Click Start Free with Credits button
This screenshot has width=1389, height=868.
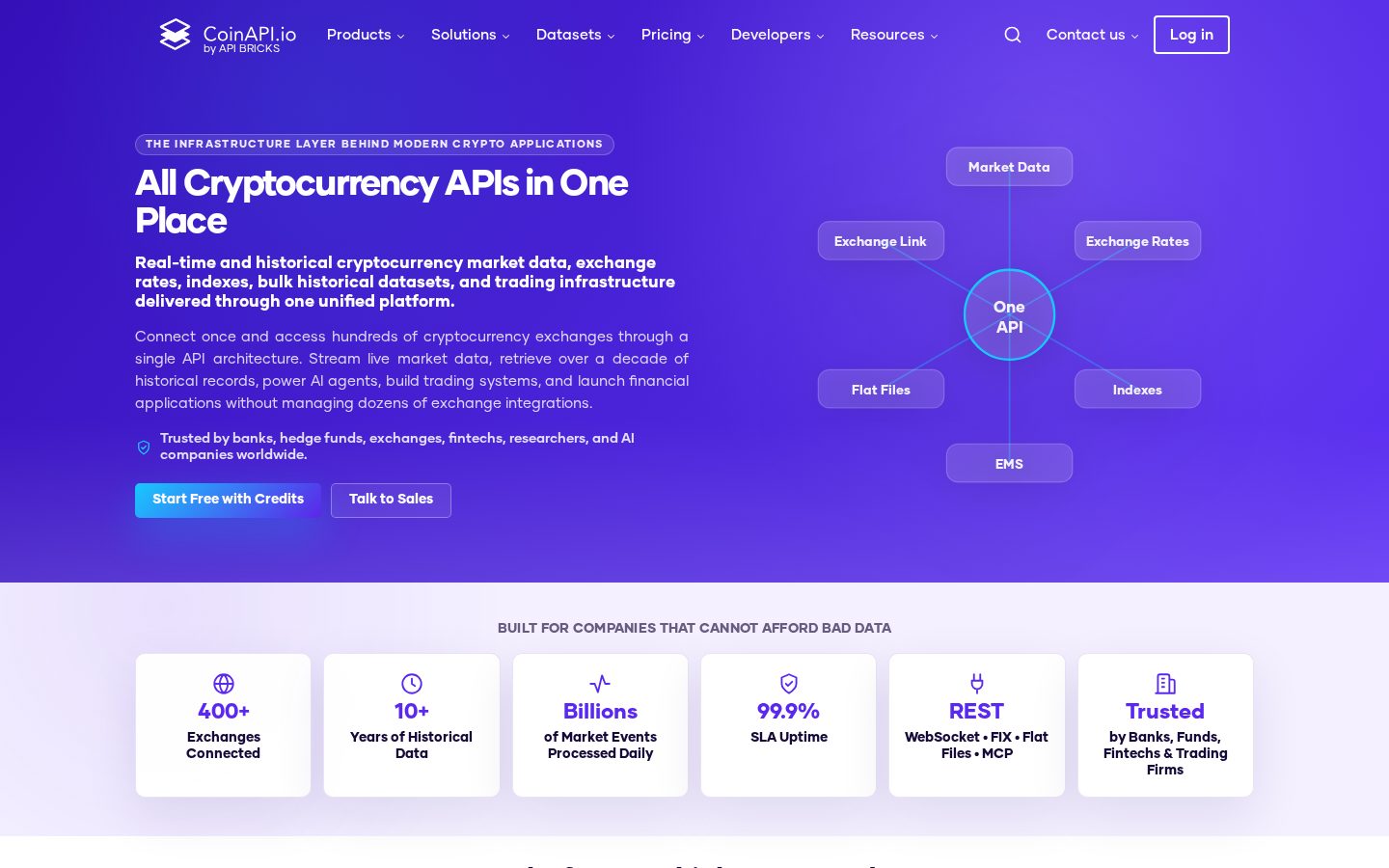click(x=228, y=500)
